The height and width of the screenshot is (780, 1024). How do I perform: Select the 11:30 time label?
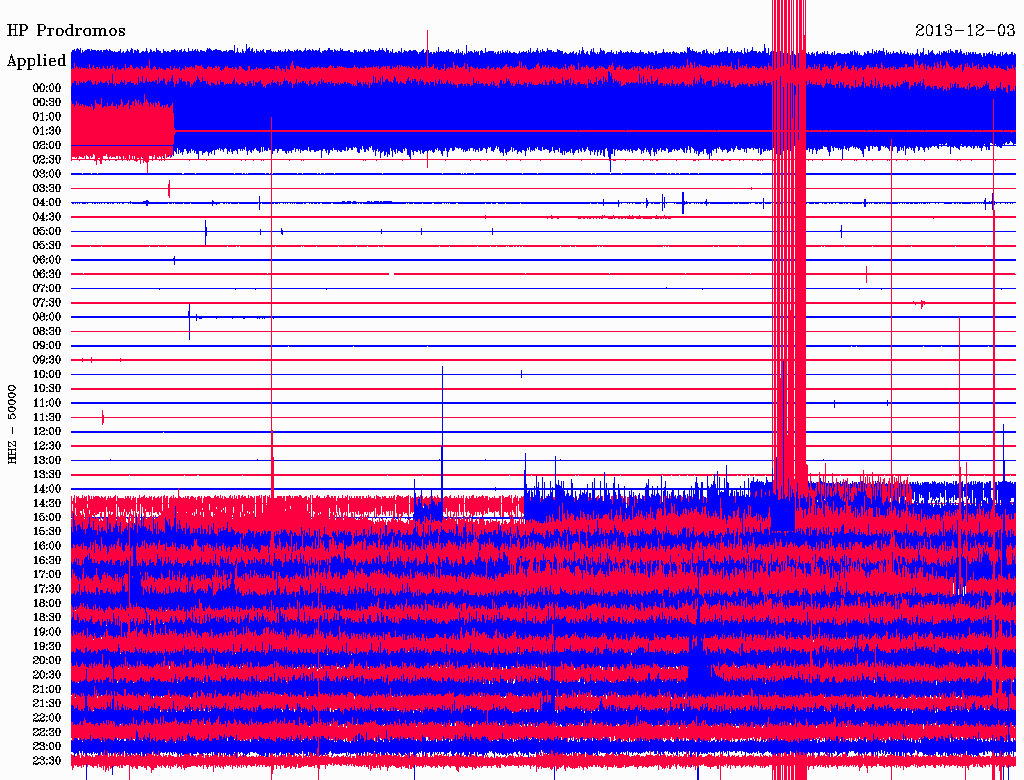click(47, 417)
